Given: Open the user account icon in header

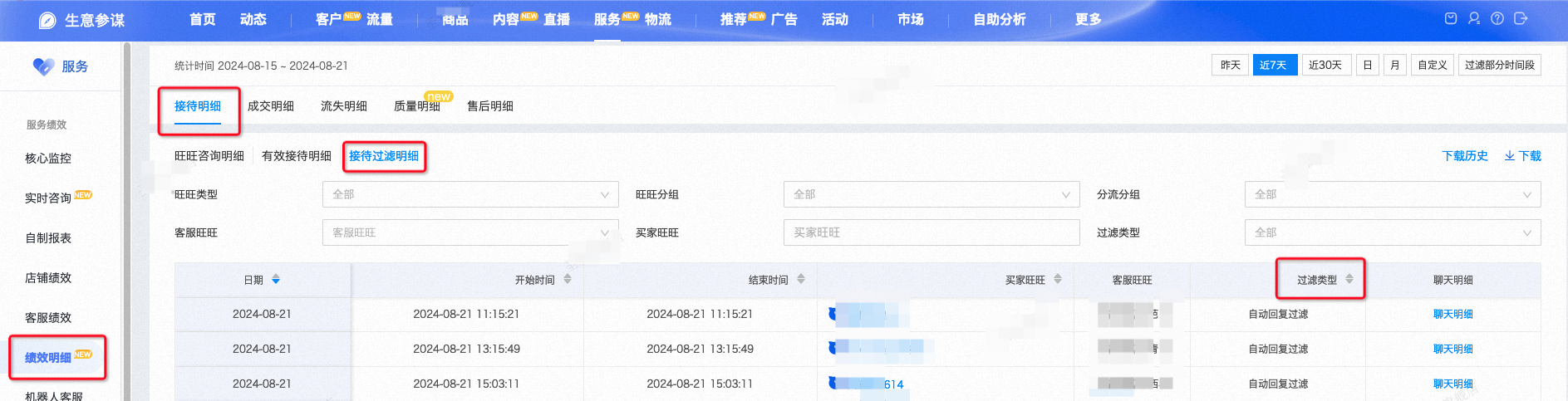Looking at the screenshot, I should (x=1474, y=18).
